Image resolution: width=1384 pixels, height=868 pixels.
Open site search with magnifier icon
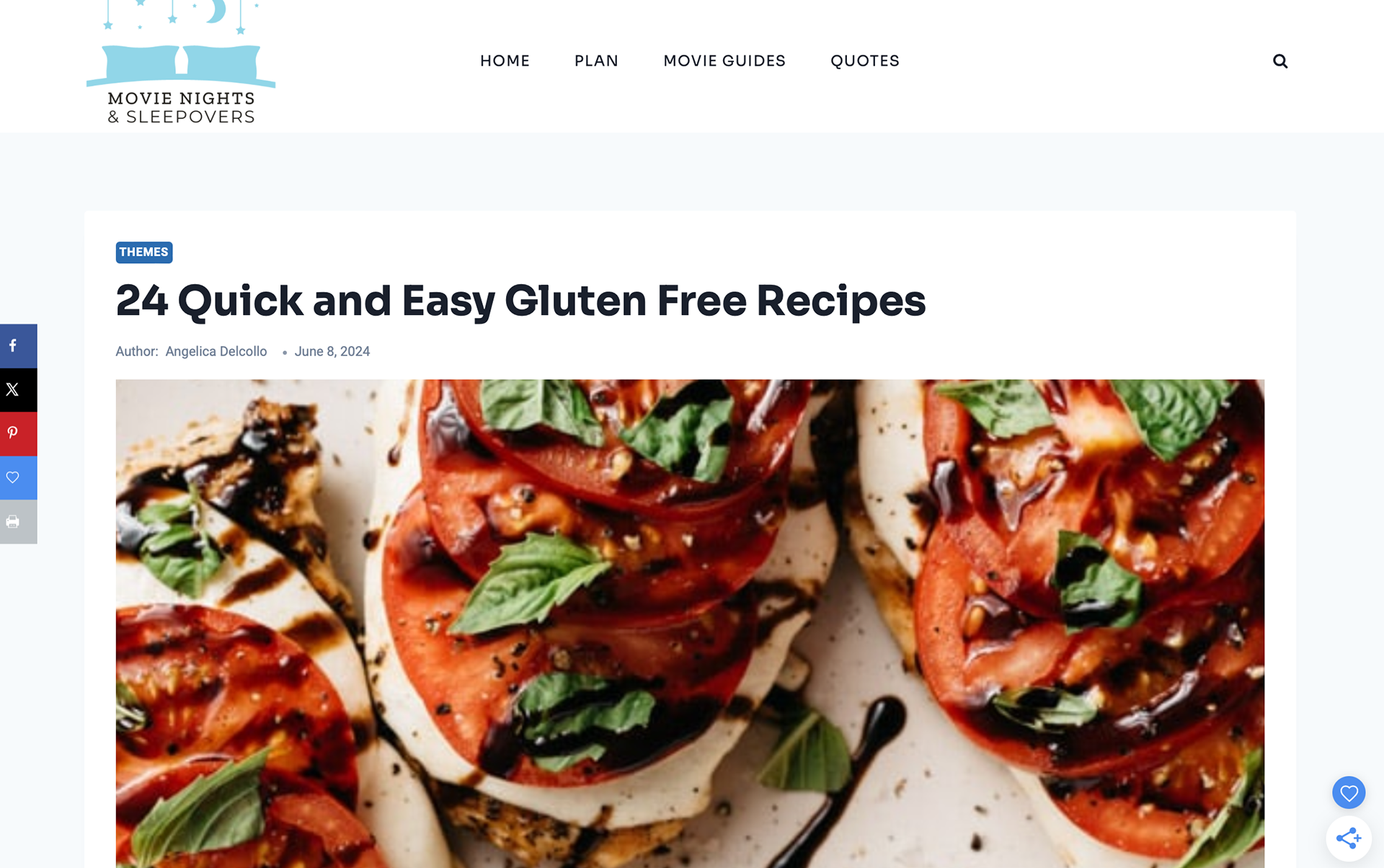[x=1280, y=61]
